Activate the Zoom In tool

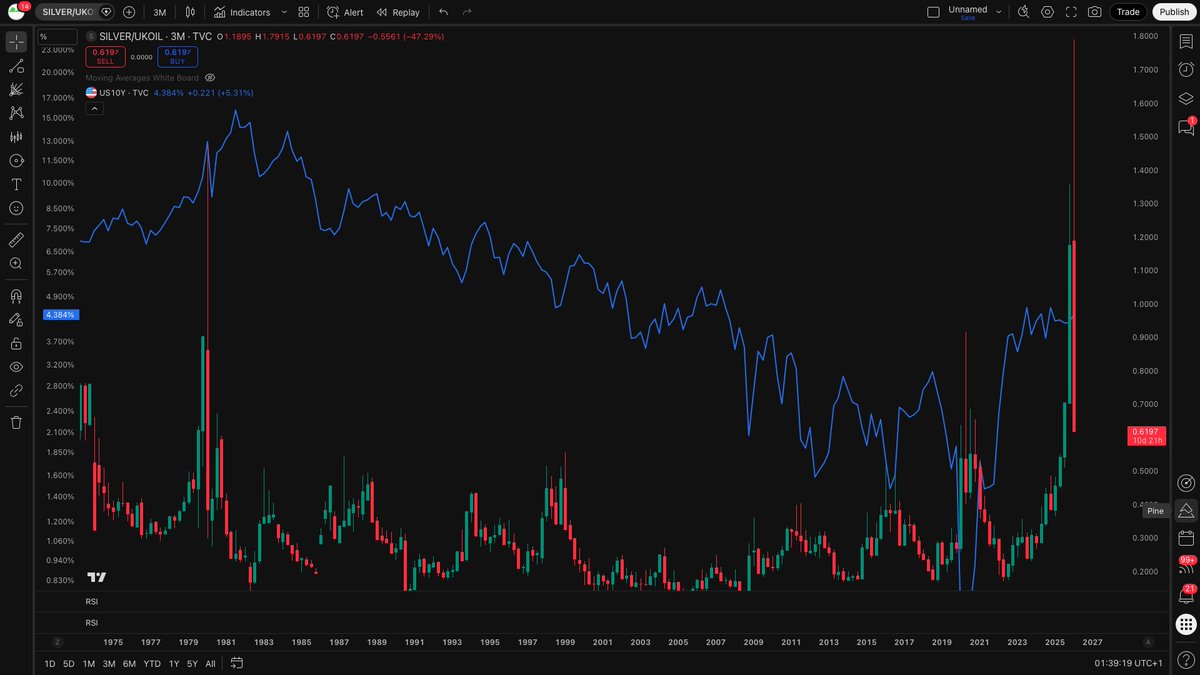(16, 264)
